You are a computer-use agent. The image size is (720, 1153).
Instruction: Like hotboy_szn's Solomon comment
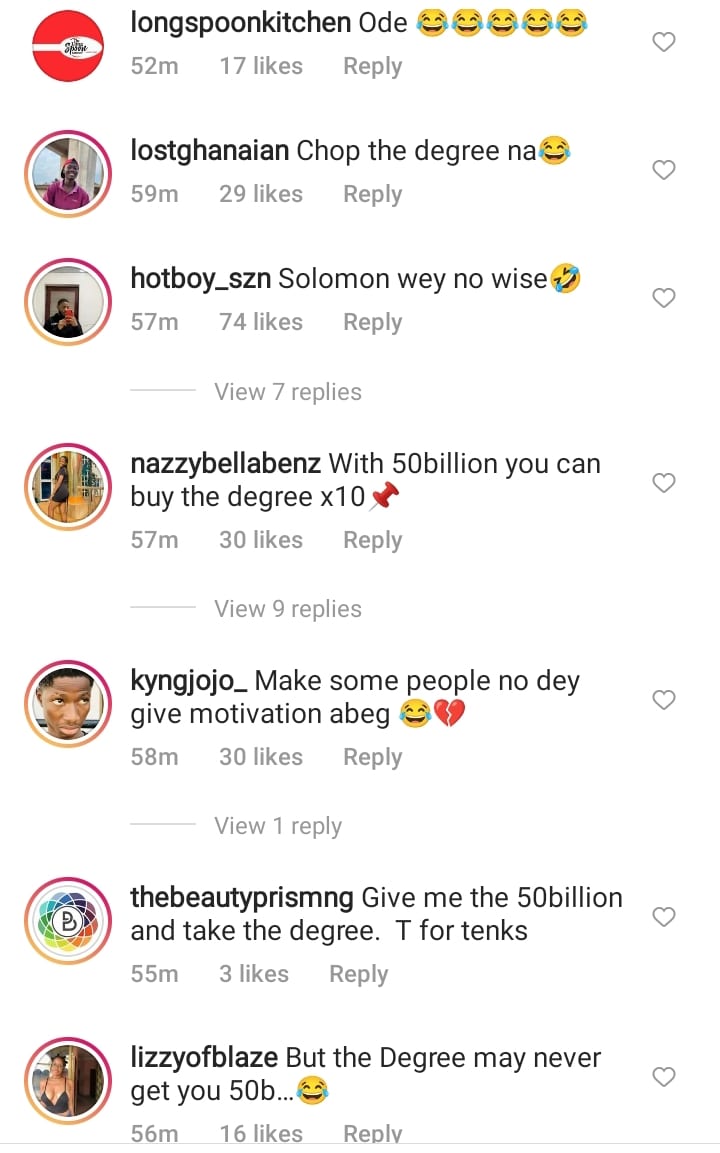point(664,298)
